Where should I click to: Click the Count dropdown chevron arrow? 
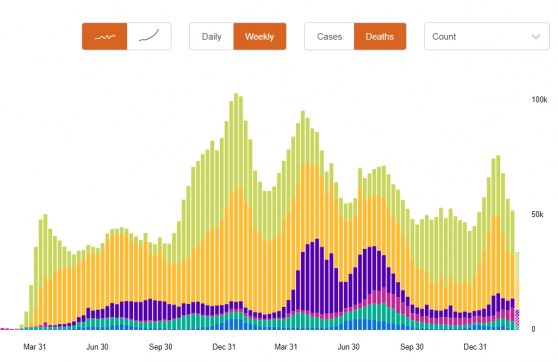[x=536, y=37]
